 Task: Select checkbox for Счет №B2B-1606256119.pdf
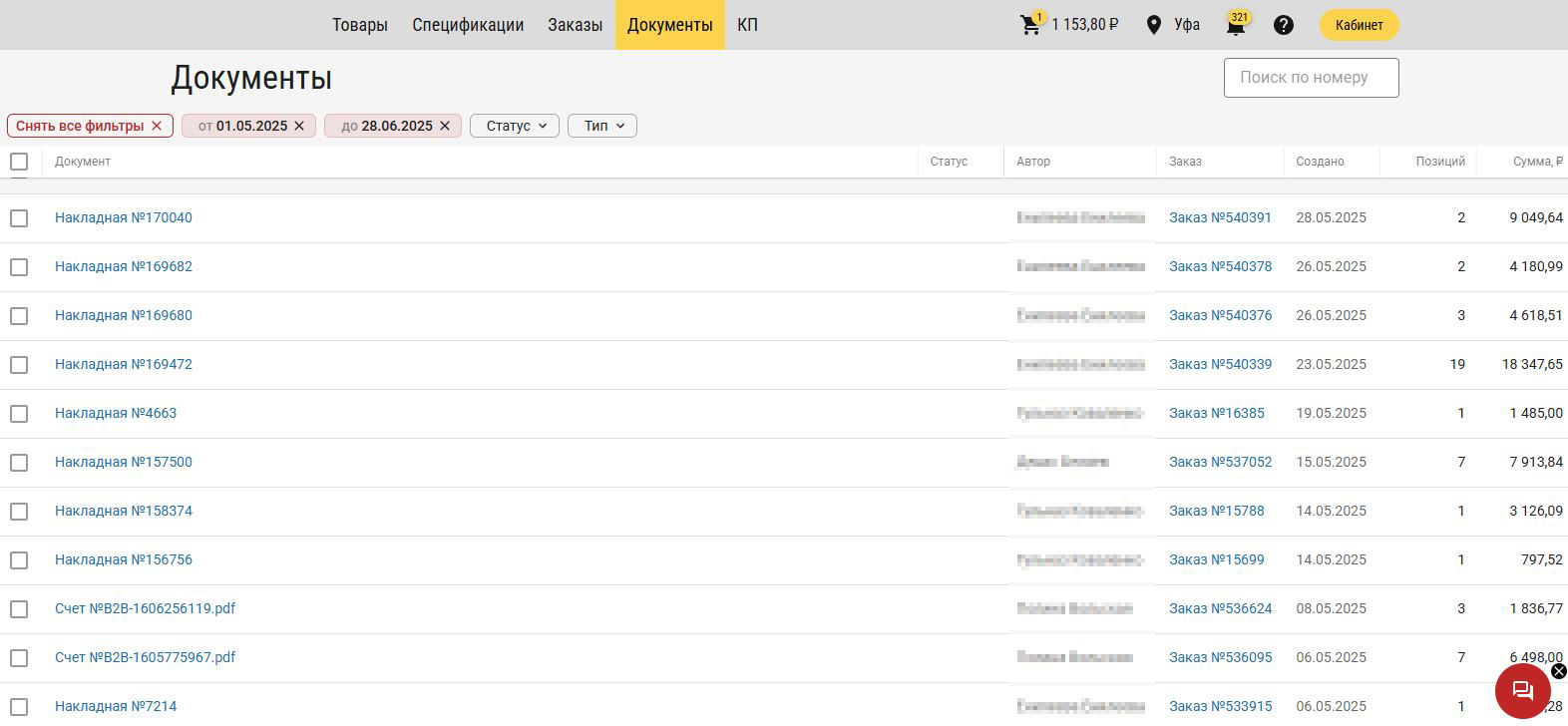pyautogui.click(x=19, y=609)
